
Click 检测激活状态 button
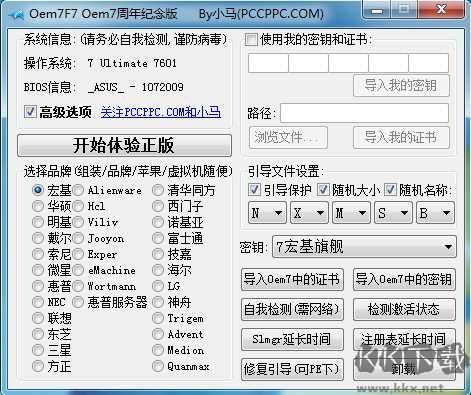coord(404,309)
